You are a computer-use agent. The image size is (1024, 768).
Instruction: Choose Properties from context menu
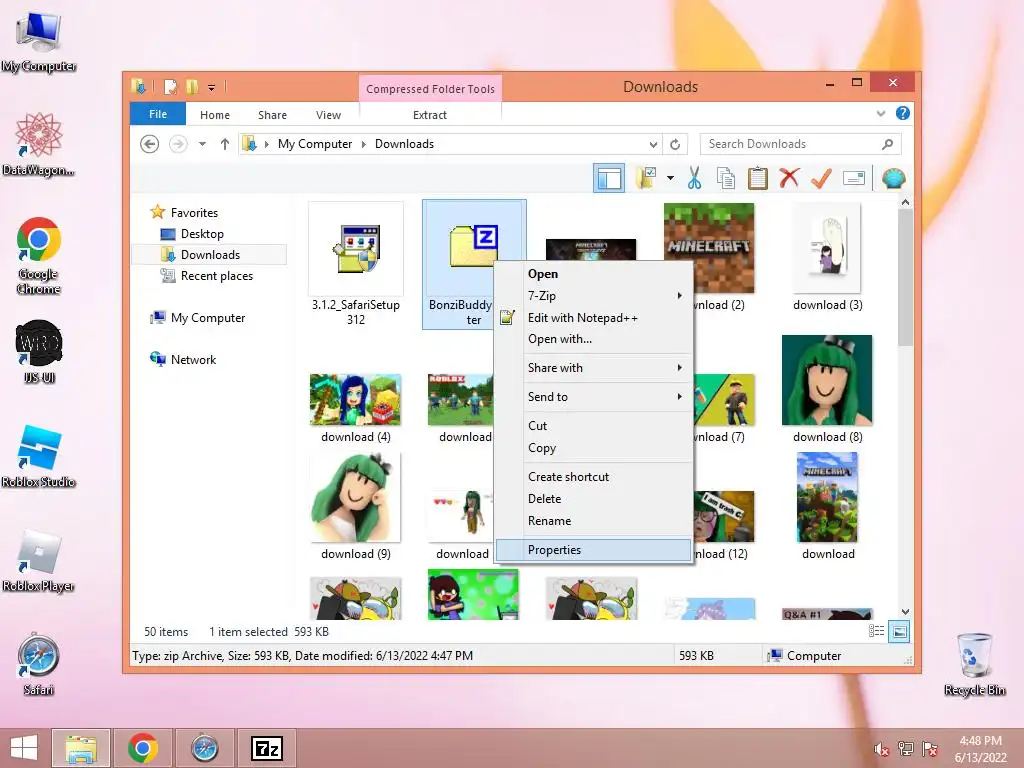coord(593,550)
